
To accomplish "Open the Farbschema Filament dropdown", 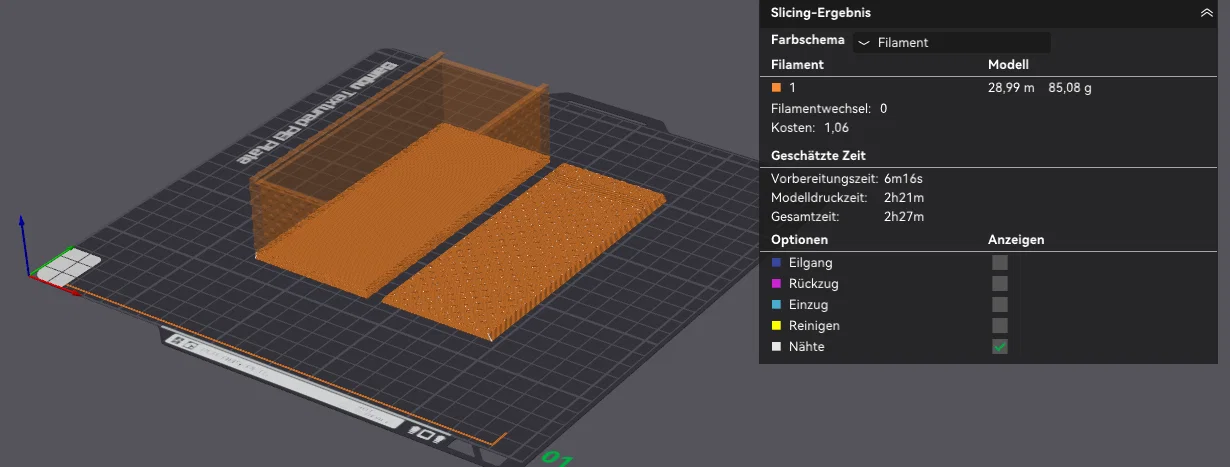I will click(x=951, y=42).
